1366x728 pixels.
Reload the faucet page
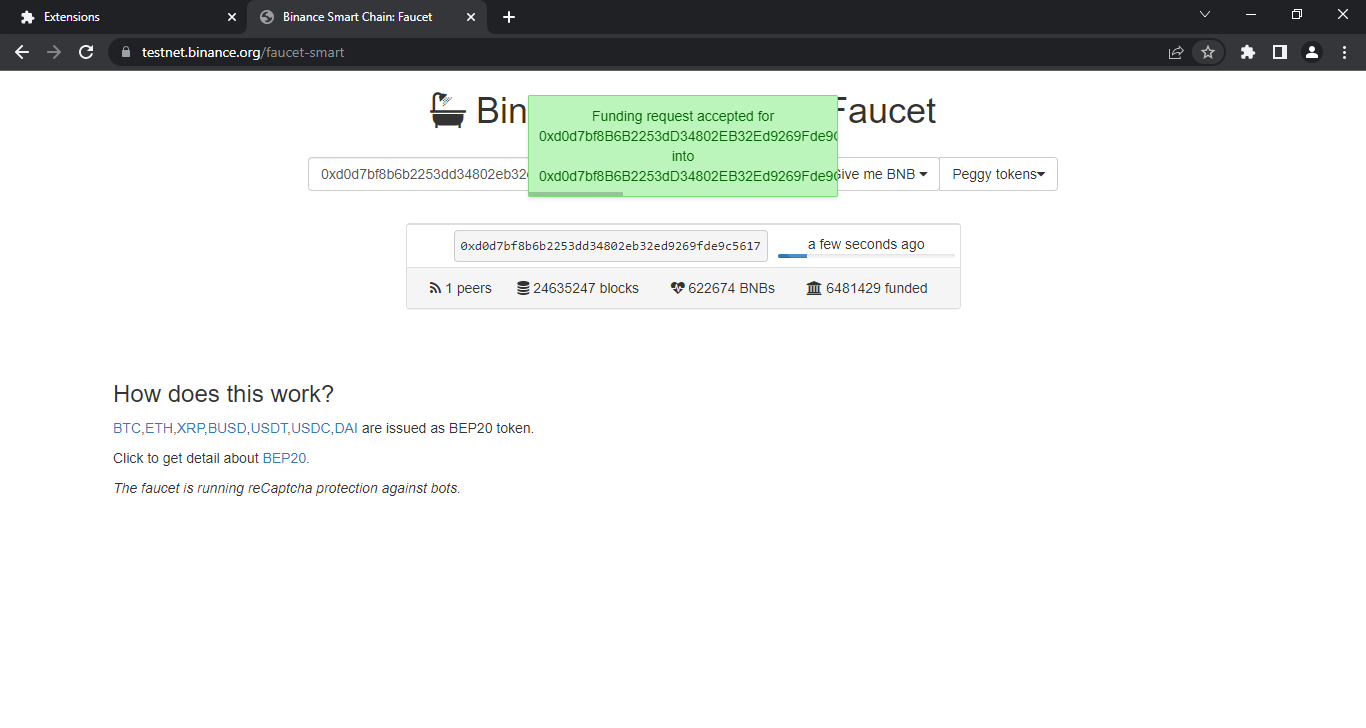click(x=86, y=52)
